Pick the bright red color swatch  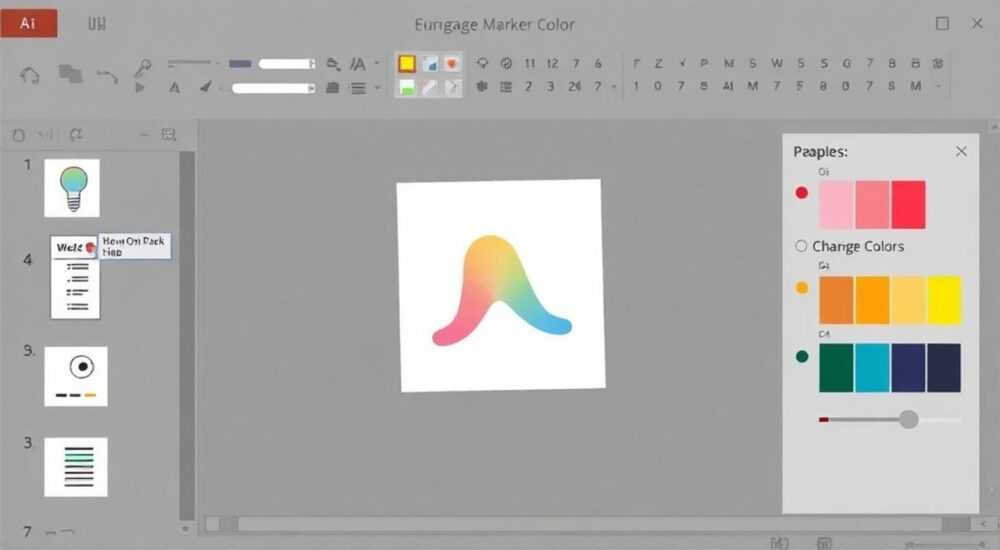tap(908, 205)
